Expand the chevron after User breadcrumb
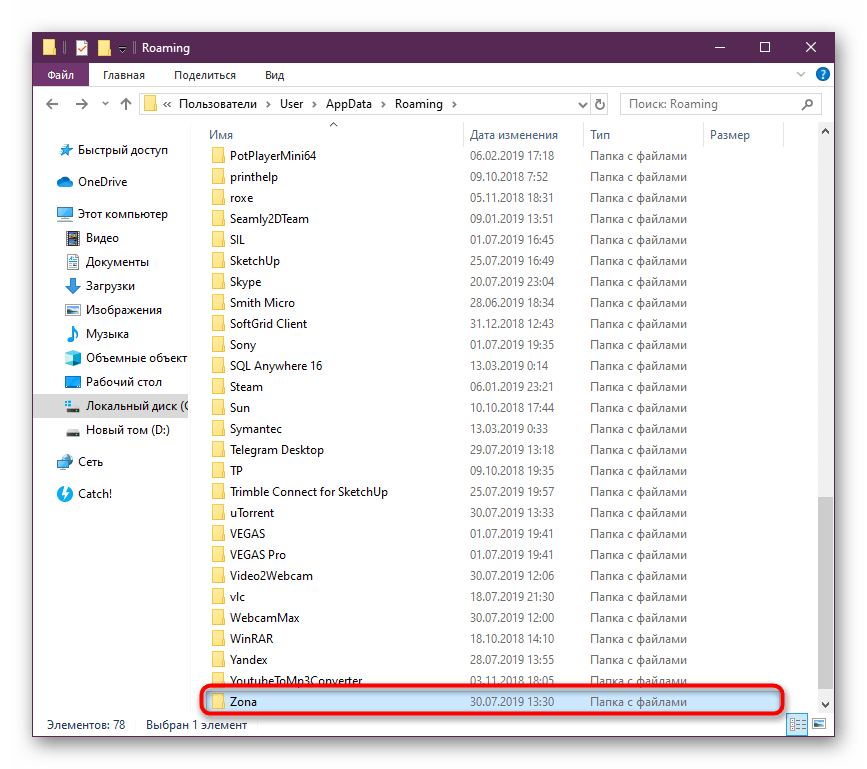 314,104
